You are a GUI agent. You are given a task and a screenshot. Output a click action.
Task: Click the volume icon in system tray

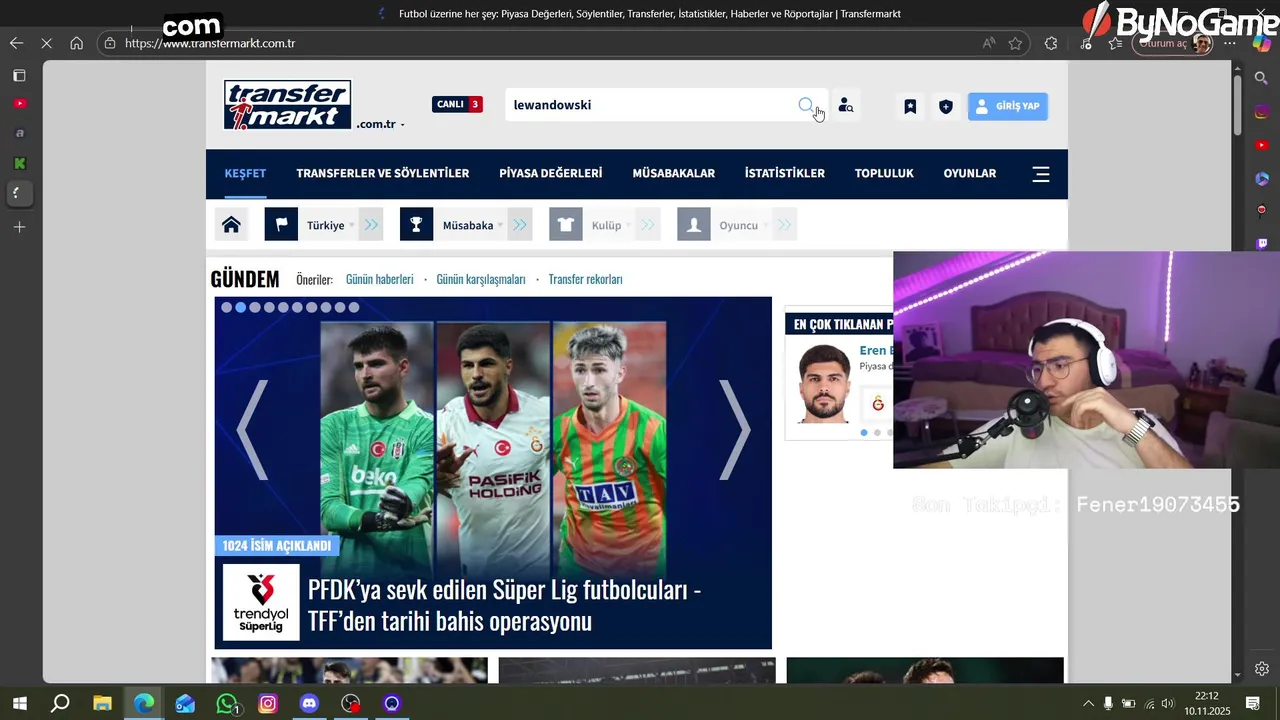pos(1167,704)
